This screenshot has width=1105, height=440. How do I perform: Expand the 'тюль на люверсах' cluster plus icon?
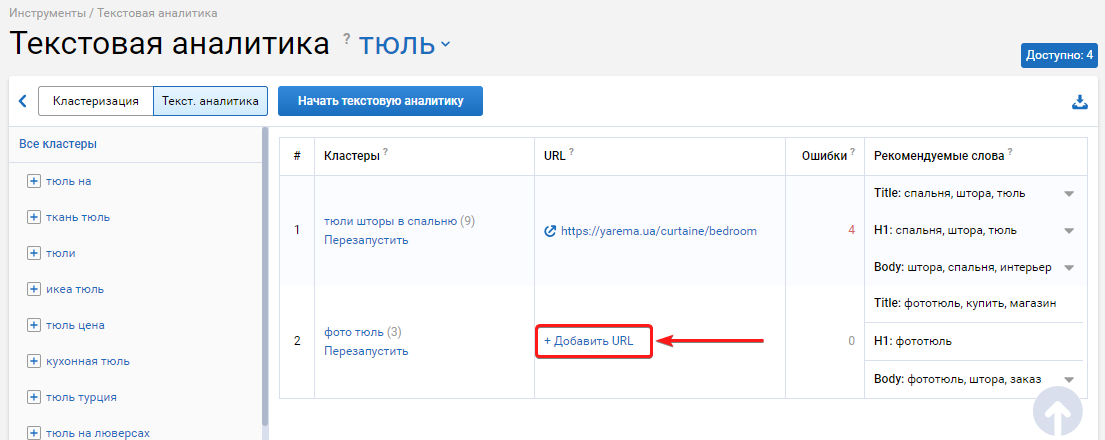click(33, 433)
